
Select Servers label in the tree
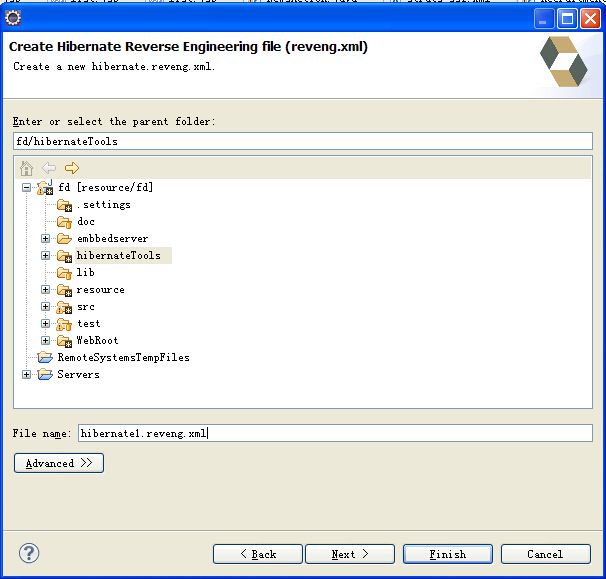click(x=78, y=375)
